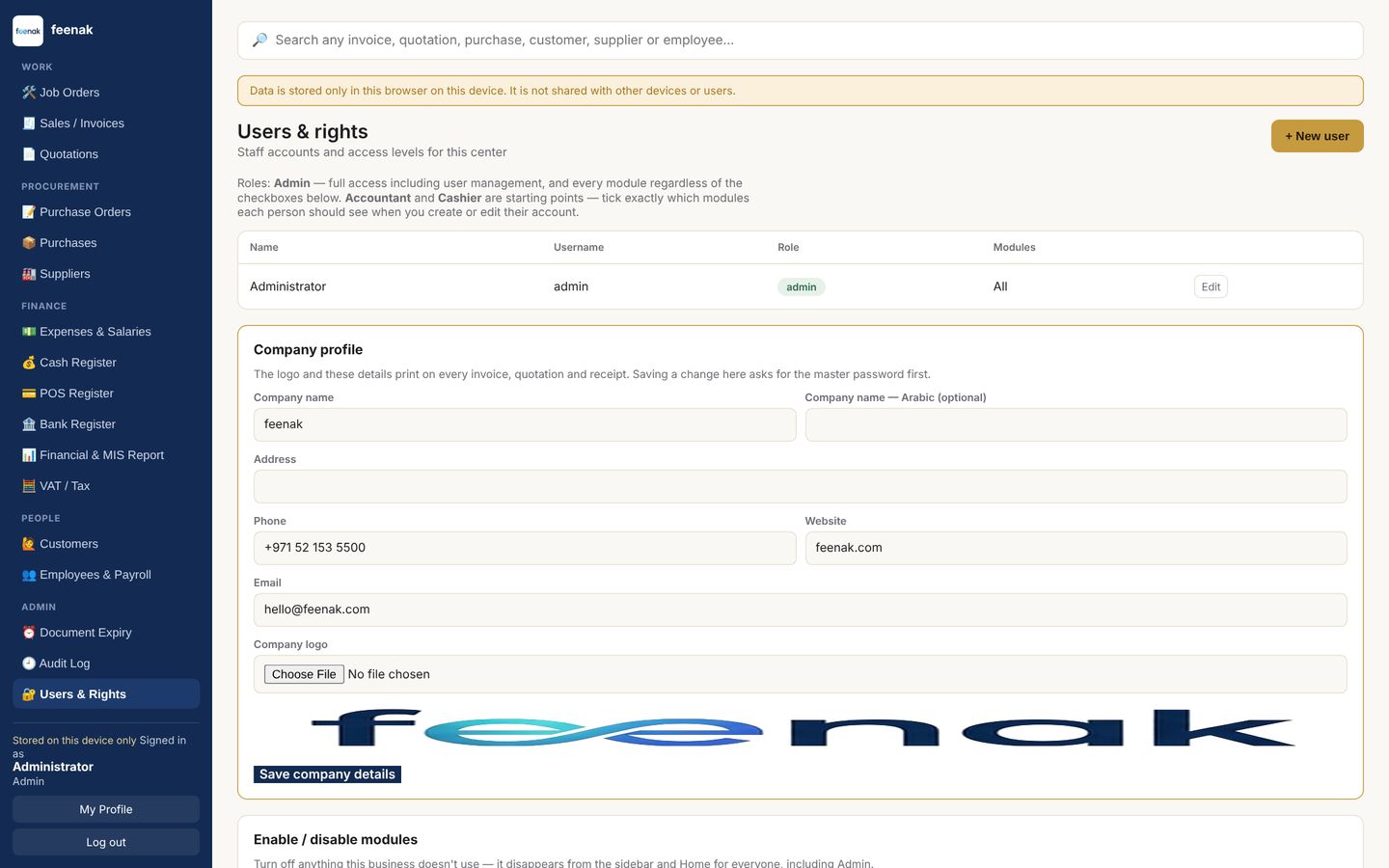The width and height of the screenshot is (1389, 868).
Task: Click the Financial & MIS Report chart icon
Action: [x=29, y=455]
